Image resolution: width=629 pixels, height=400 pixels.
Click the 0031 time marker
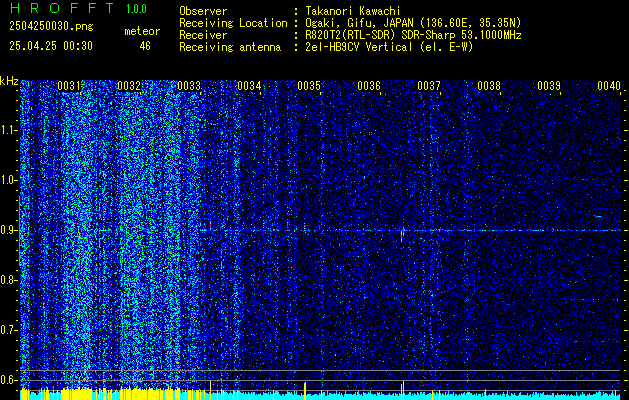69,86
